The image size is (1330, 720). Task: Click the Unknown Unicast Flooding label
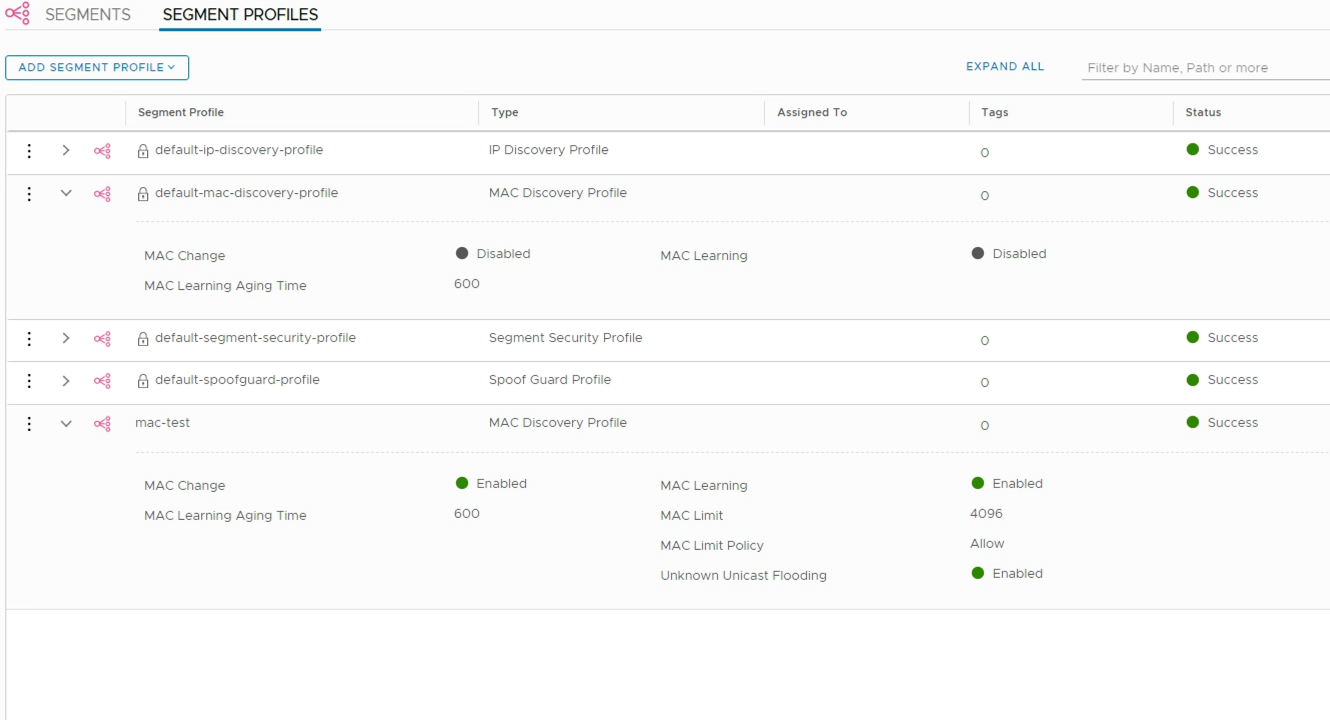click(743, 576)
